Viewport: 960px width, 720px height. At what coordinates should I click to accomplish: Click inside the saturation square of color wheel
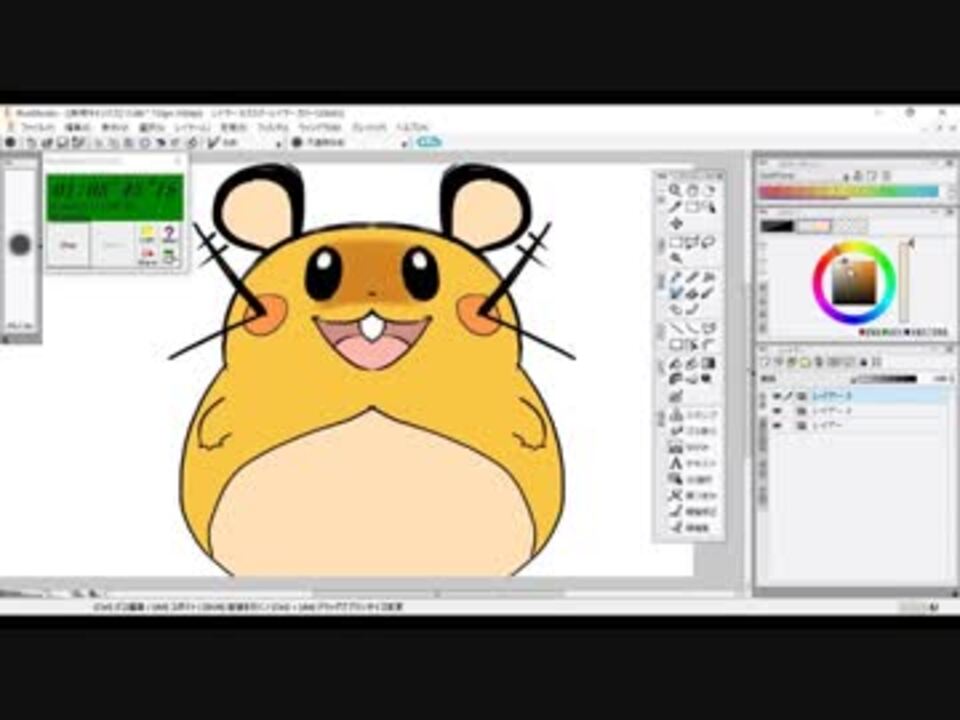point(853,282)
